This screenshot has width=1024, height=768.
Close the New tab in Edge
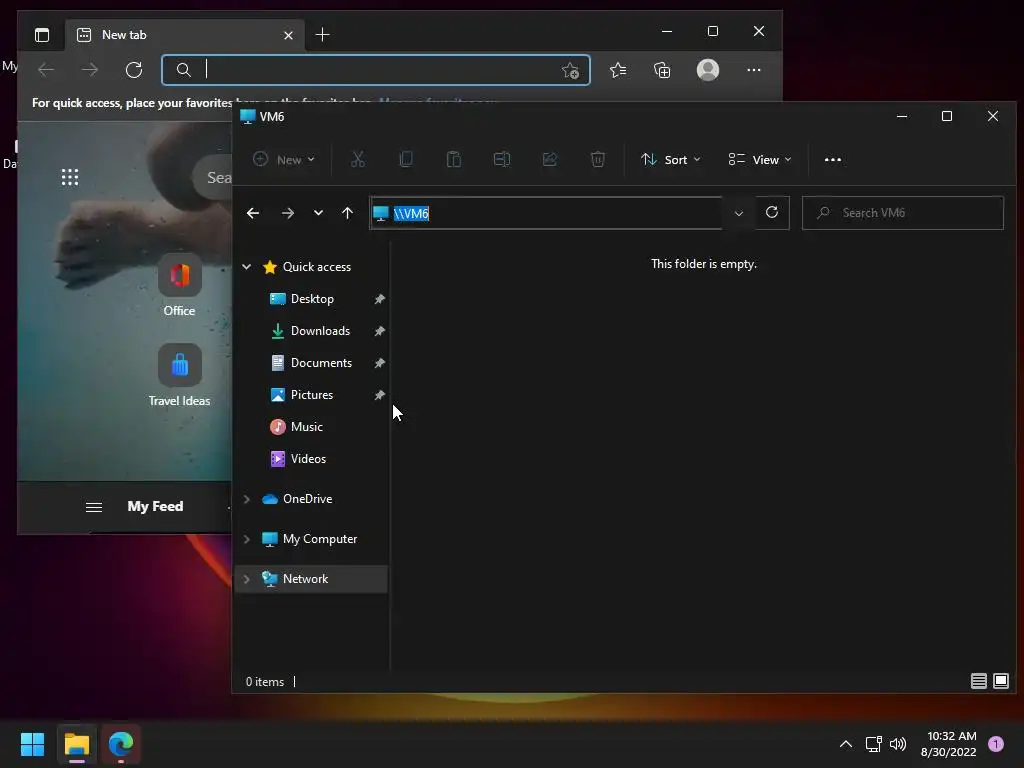click(288, 35)
